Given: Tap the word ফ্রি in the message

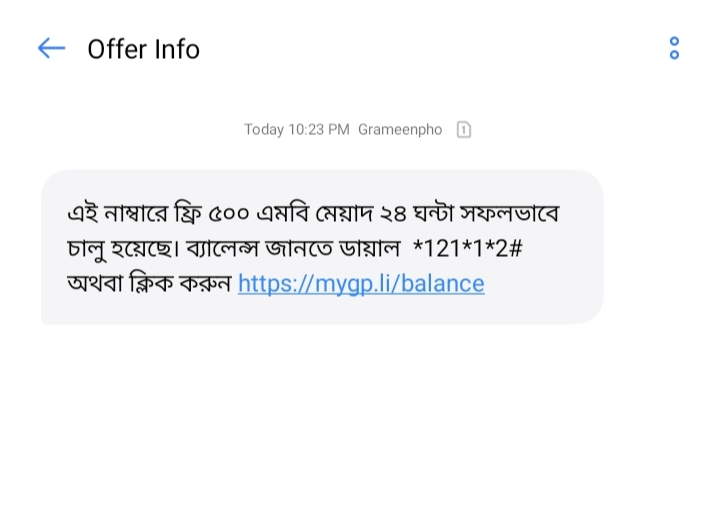Looking at the screenshot, I should click(188, 213).
